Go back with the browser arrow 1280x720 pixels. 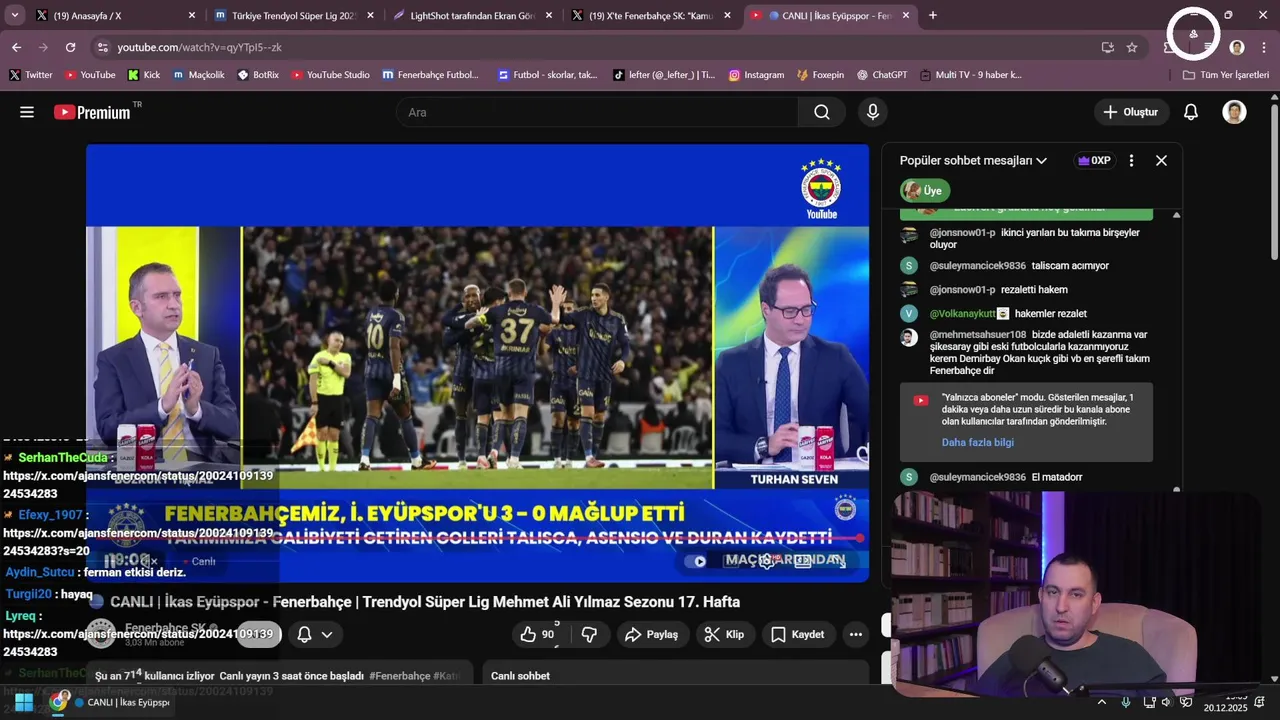(x=16, y=47)
